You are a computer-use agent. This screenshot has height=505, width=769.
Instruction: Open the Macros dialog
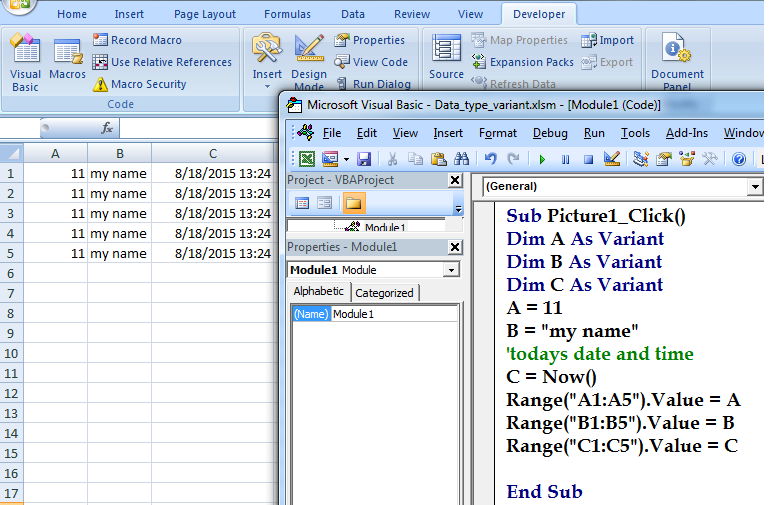click(x=67, y=59)
